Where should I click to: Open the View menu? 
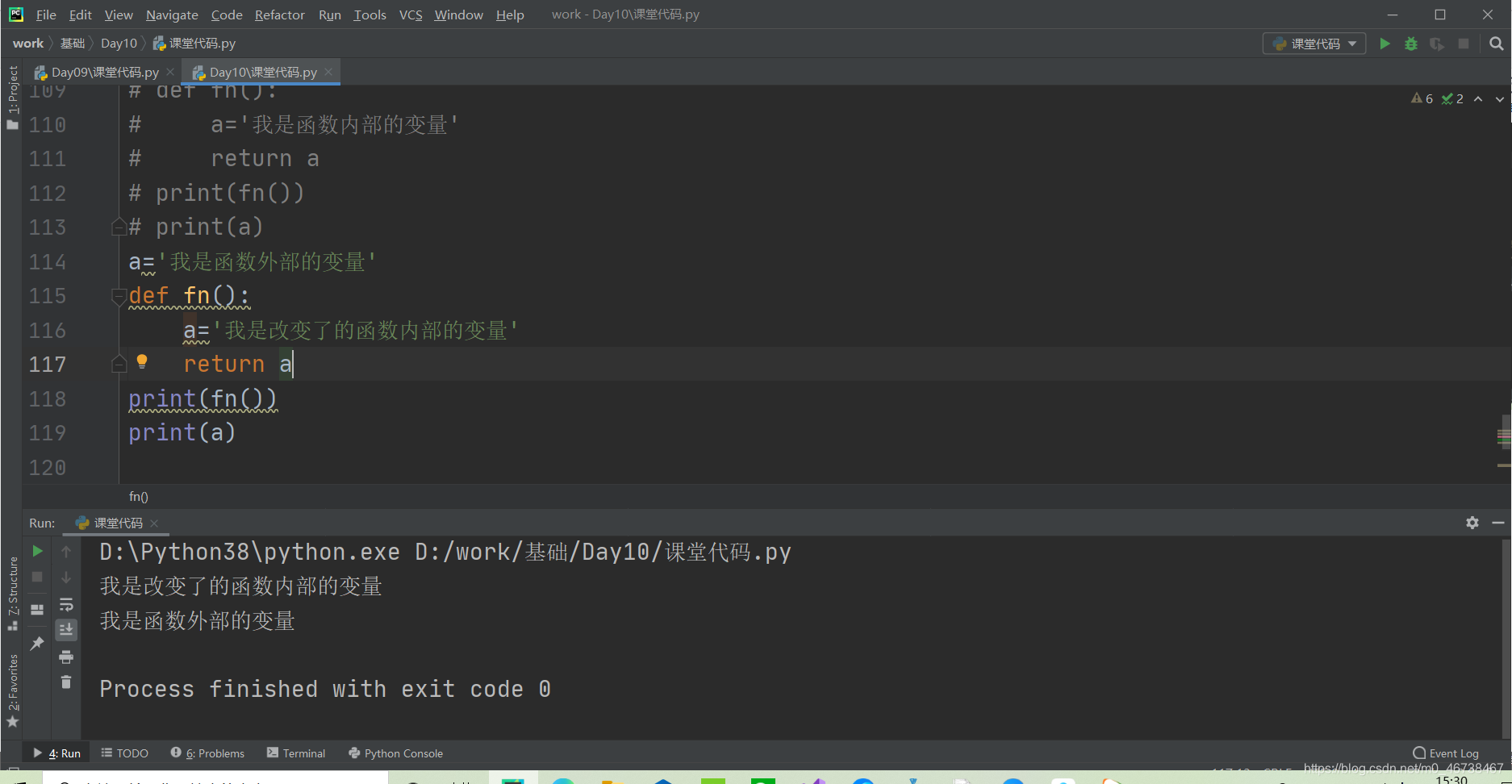119,15
